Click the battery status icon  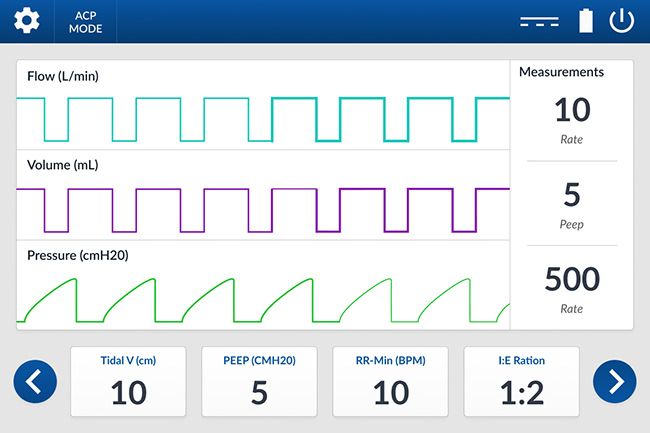587,21
